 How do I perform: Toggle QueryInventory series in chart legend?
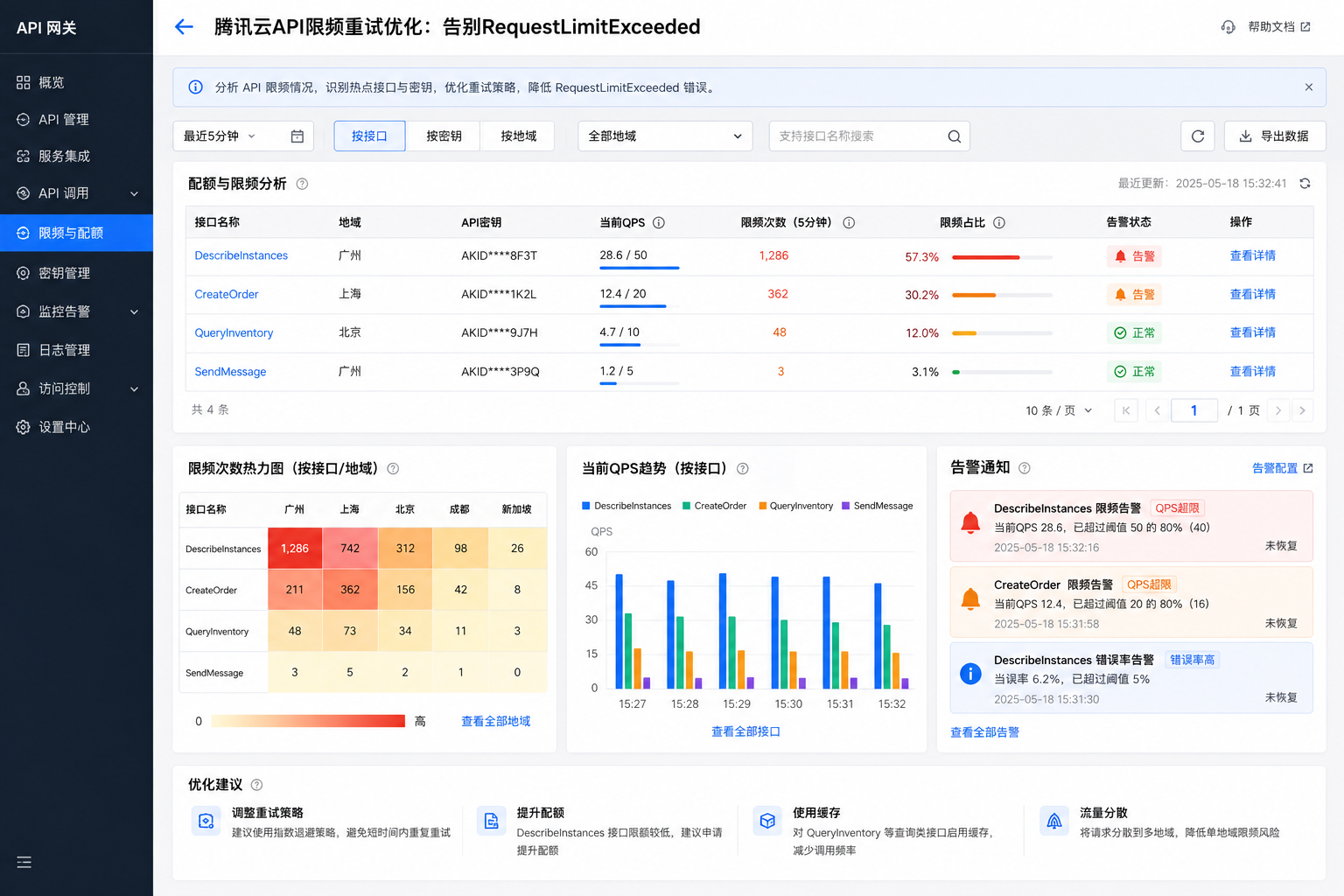pyautogui.click(x=795, y=506)
